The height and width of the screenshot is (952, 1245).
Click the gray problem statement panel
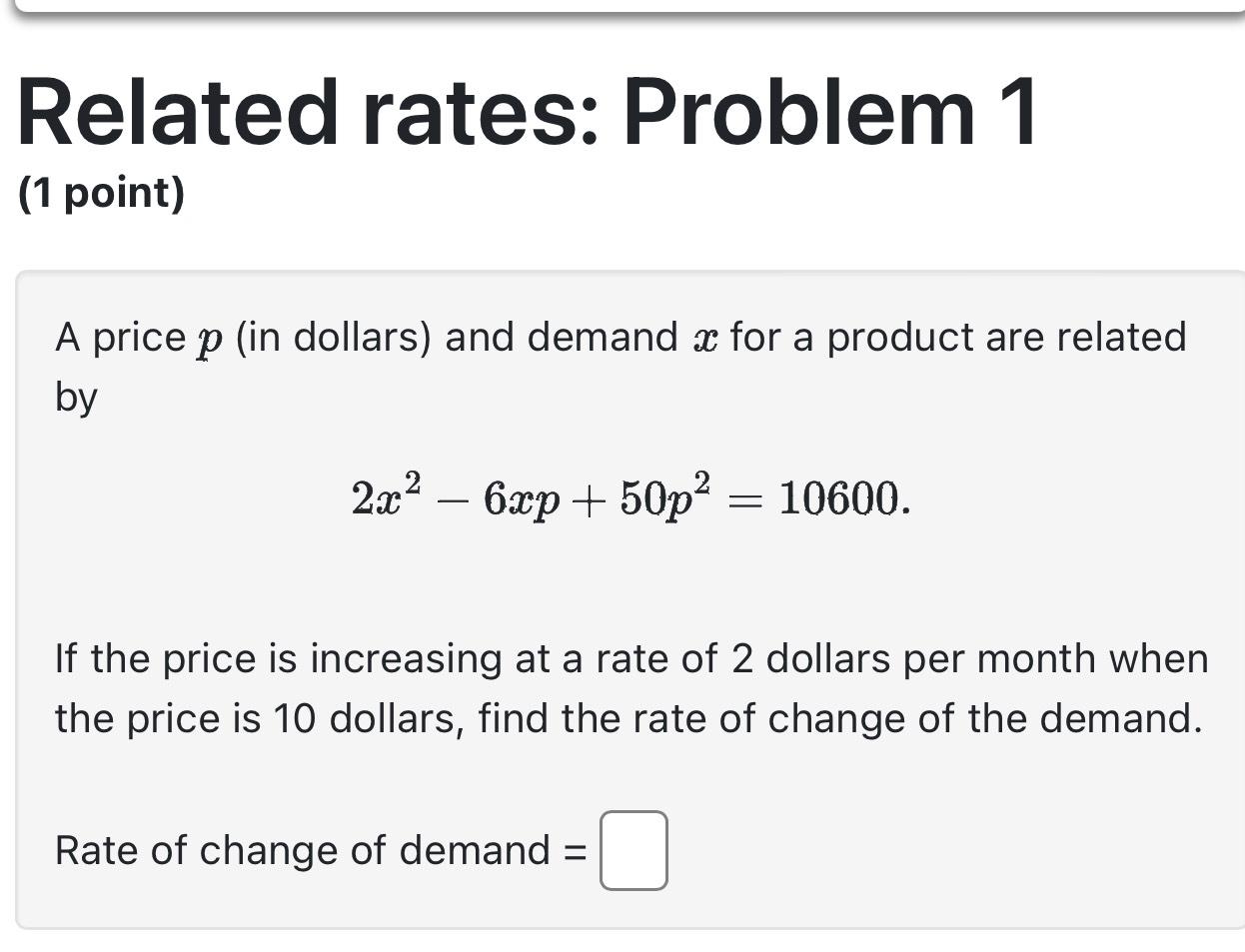(620, 589)
